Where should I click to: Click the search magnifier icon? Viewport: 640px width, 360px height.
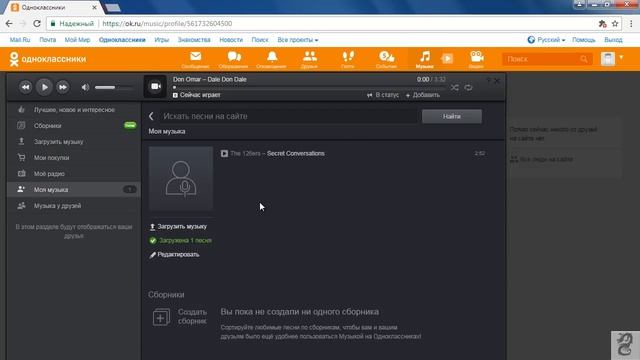pyautogui.click(x=584, y=59)
